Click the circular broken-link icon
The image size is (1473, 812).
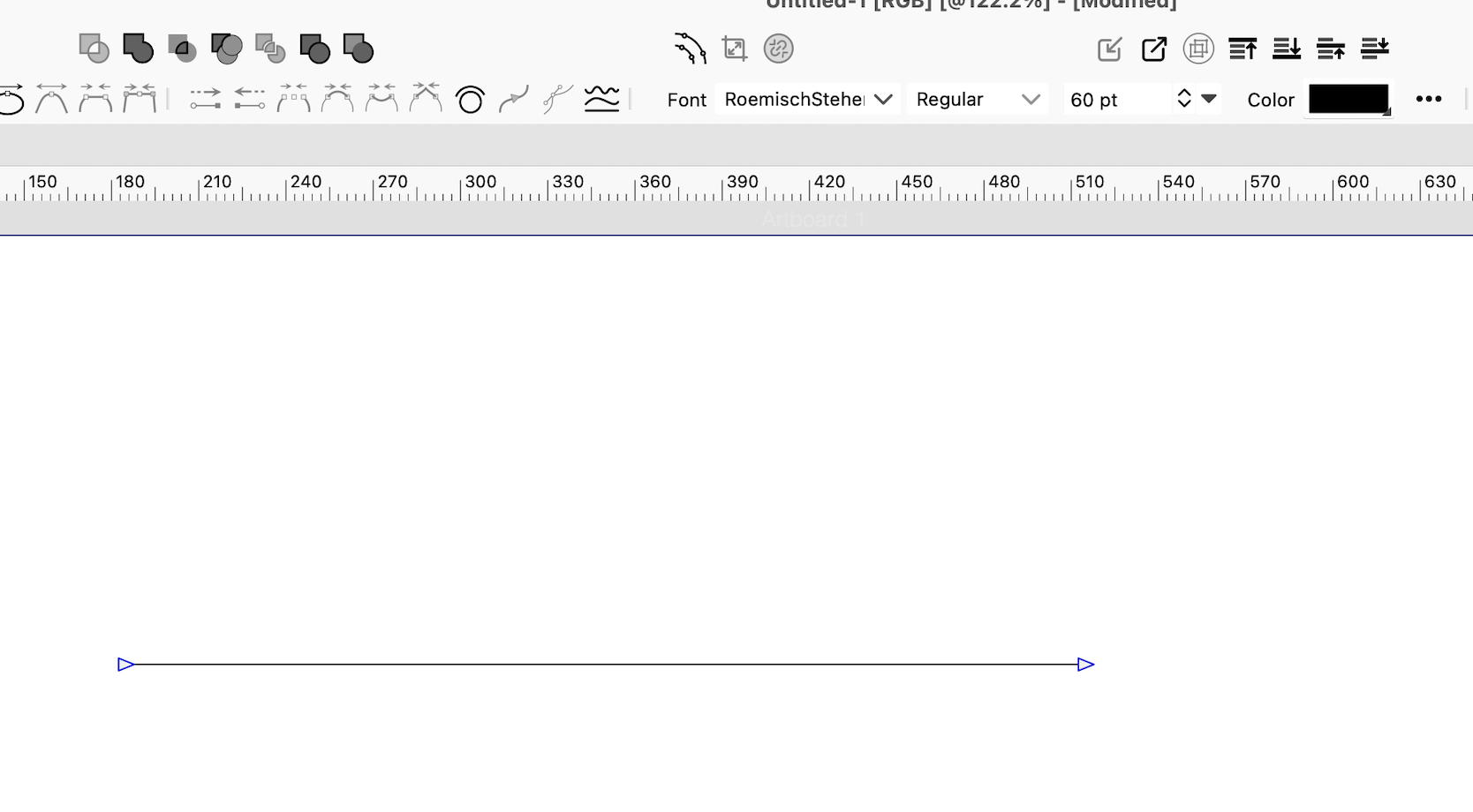(778, 49)
